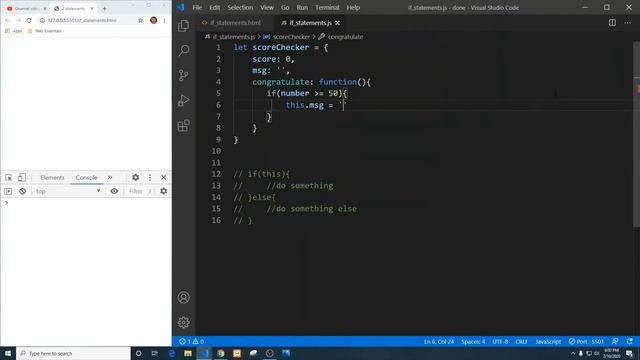Open the Manage gear in VS Code
This screenshot has width=640, height=360.
(x=184, y=322)
